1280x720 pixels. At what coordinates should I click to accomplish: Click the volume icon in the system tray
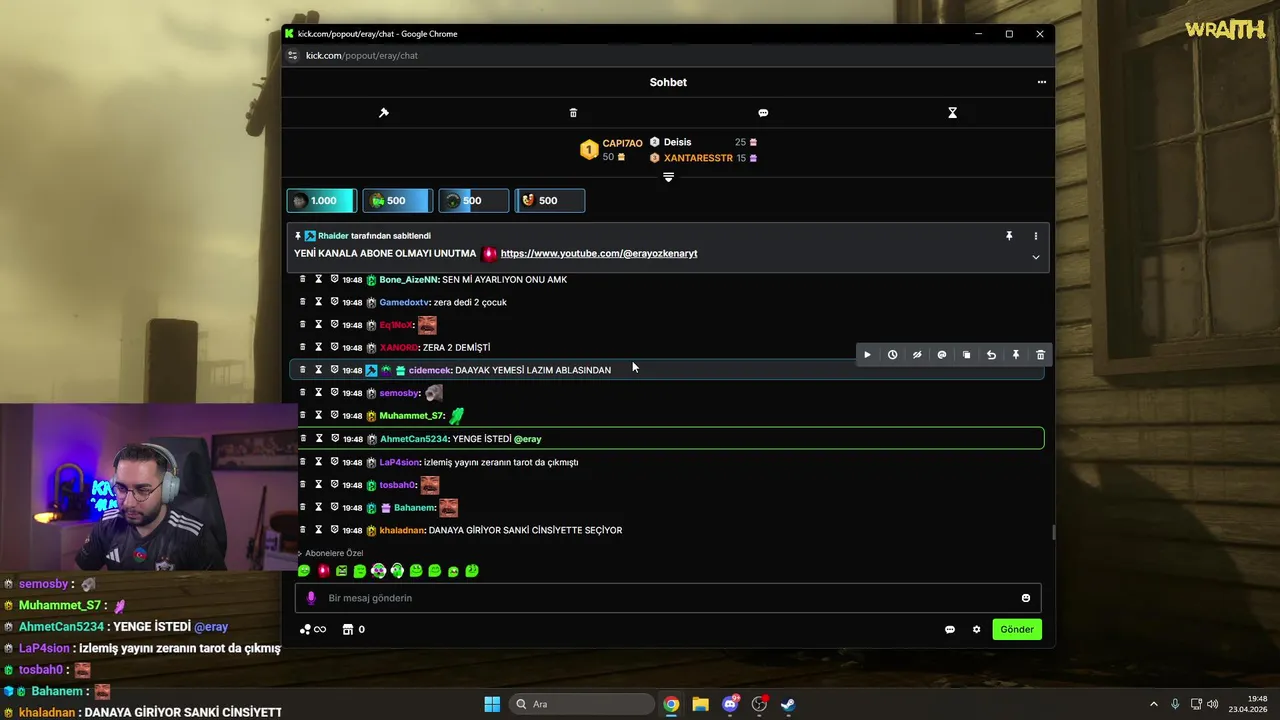1212,704
